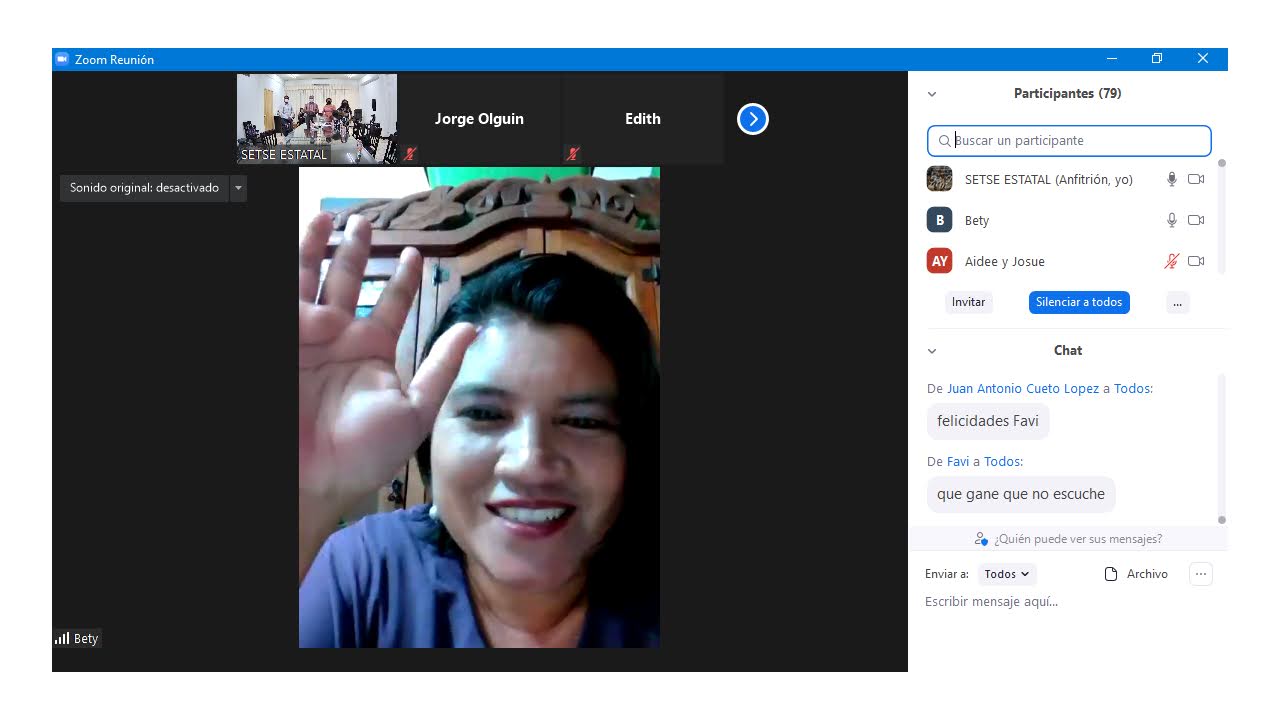This screenshot has width=1280, height=720.
Task: Unmute Aidee y Josue via muted mic icon
Action: (1172, 261)
